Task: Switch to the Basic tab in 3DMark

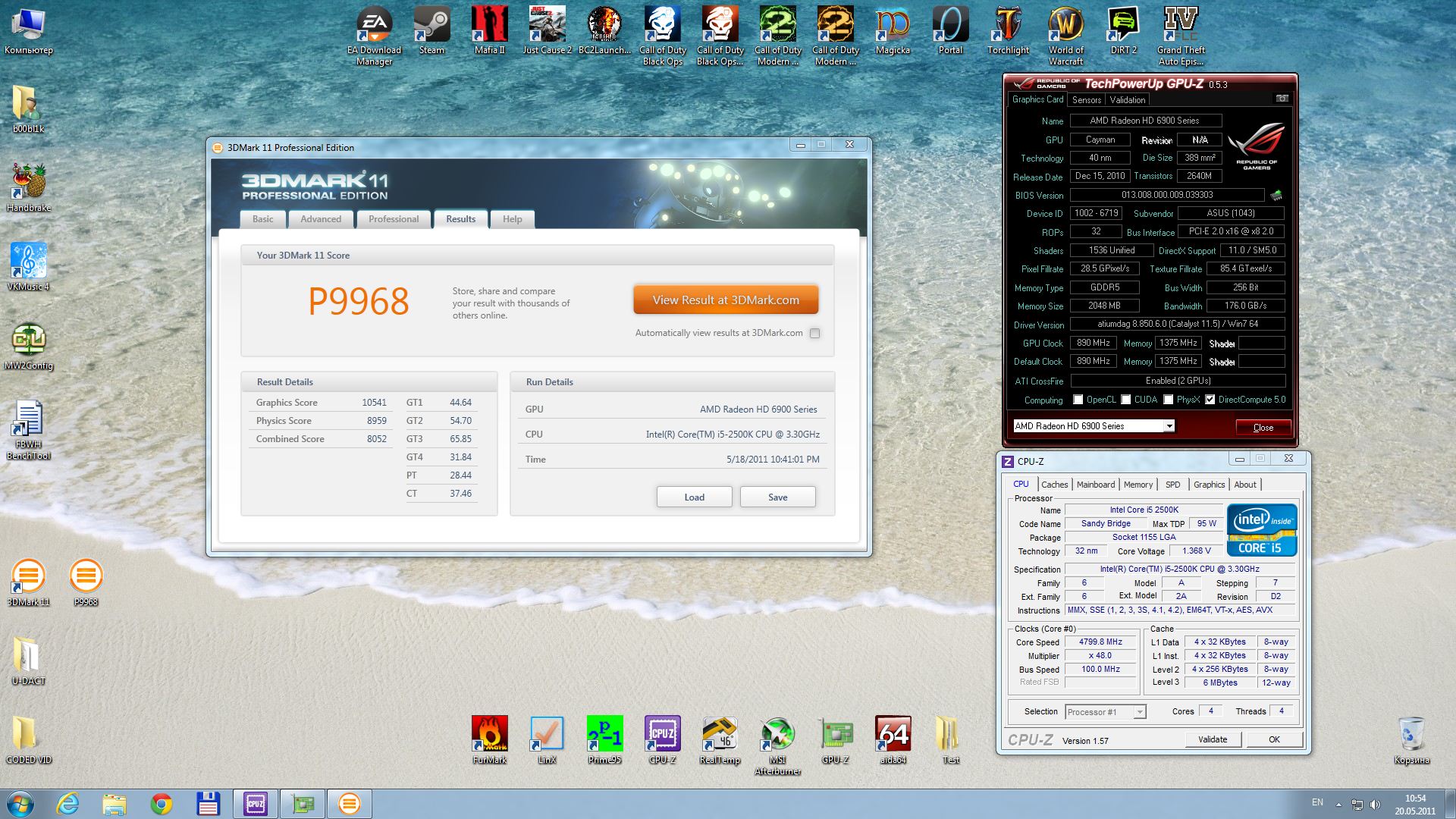Action: tap(263, 219)
